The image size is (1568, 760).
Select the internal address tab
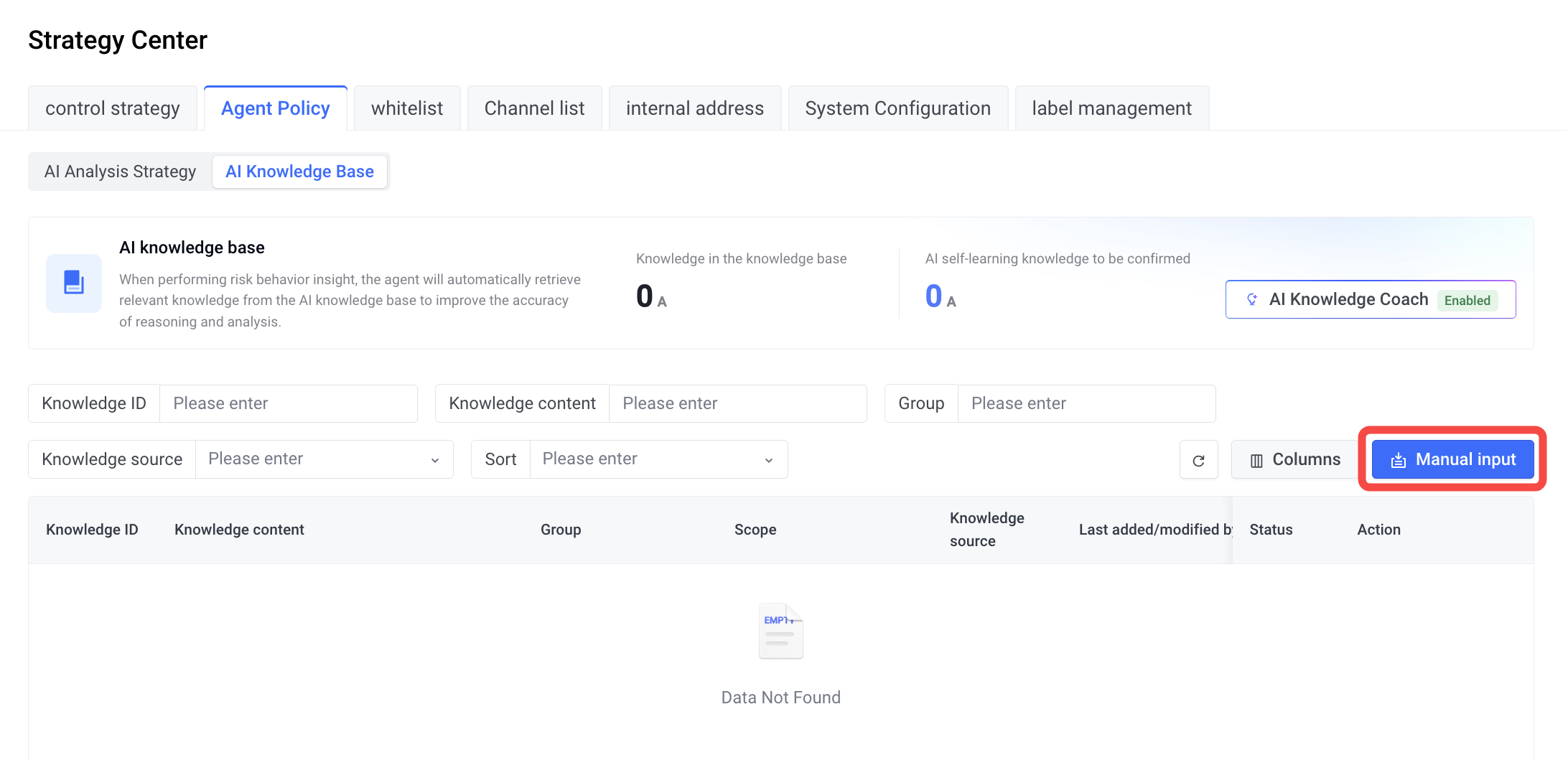pyautogui.click(x=695, y=108)
